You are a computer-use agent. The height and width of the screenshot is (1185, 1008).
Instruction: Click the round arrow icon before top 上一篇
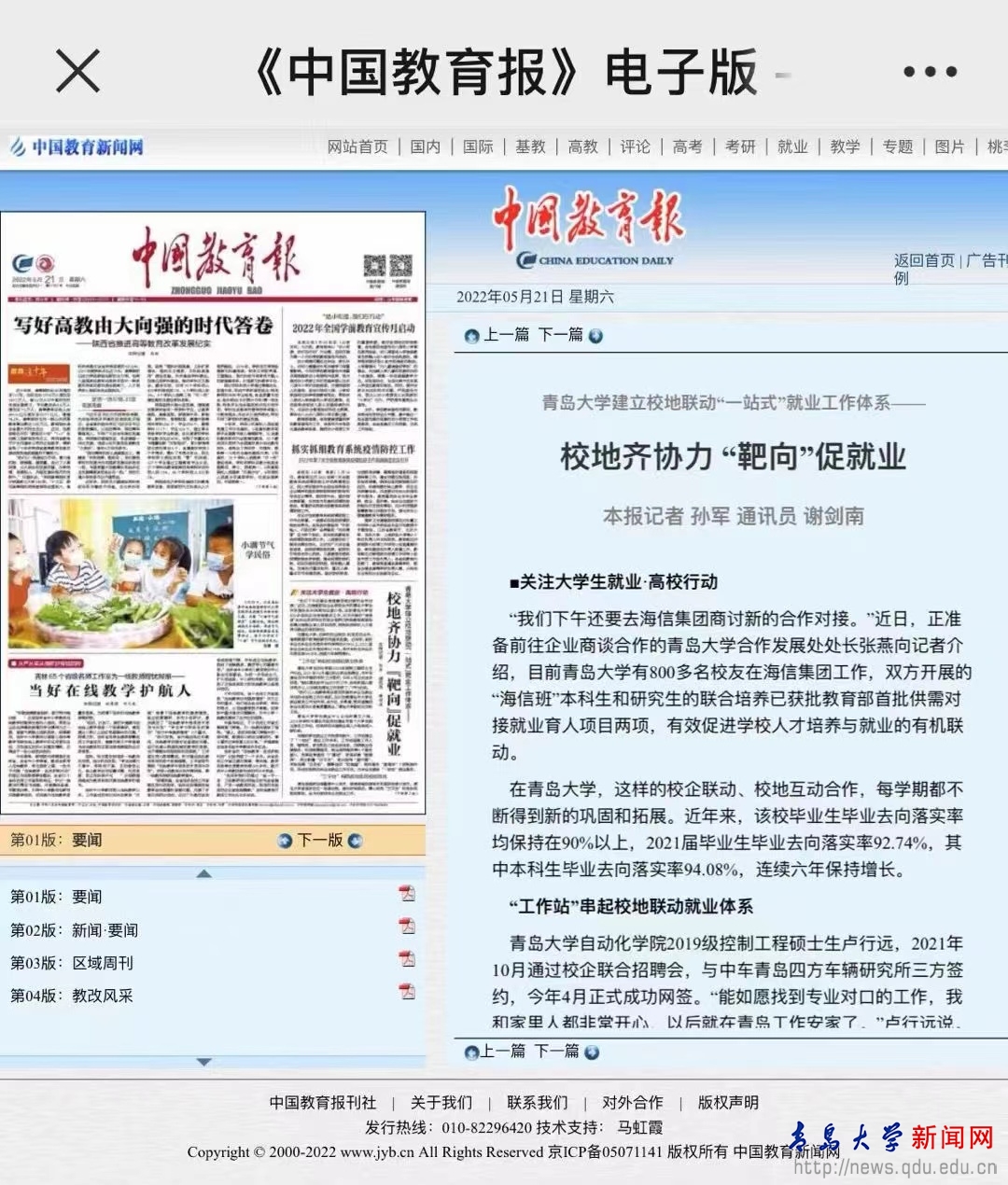(x=471, y=336)
